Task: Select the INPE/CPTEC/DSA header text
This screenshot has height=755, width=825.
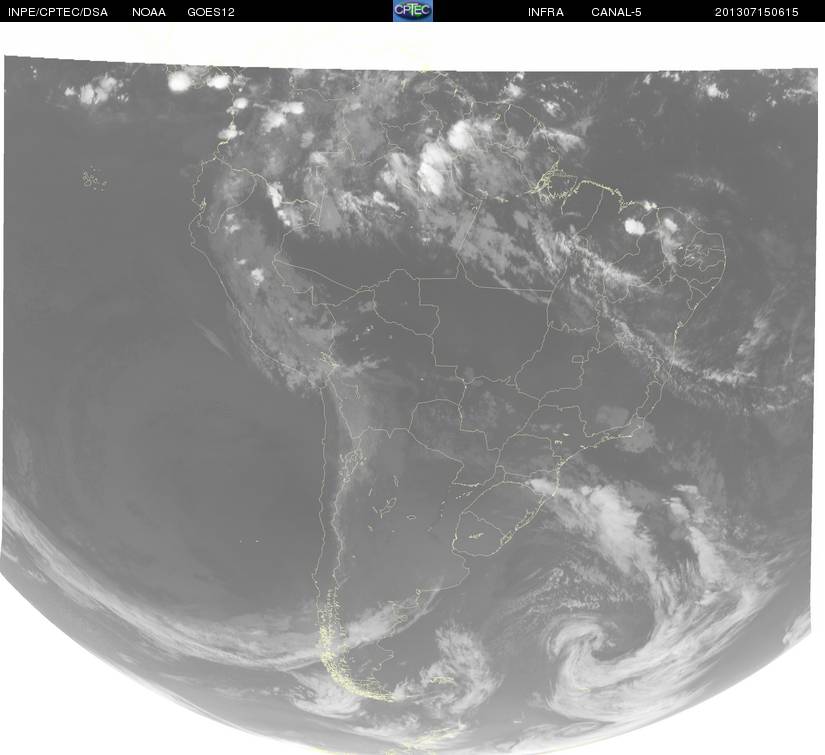Action: click(x=58, y=12)
